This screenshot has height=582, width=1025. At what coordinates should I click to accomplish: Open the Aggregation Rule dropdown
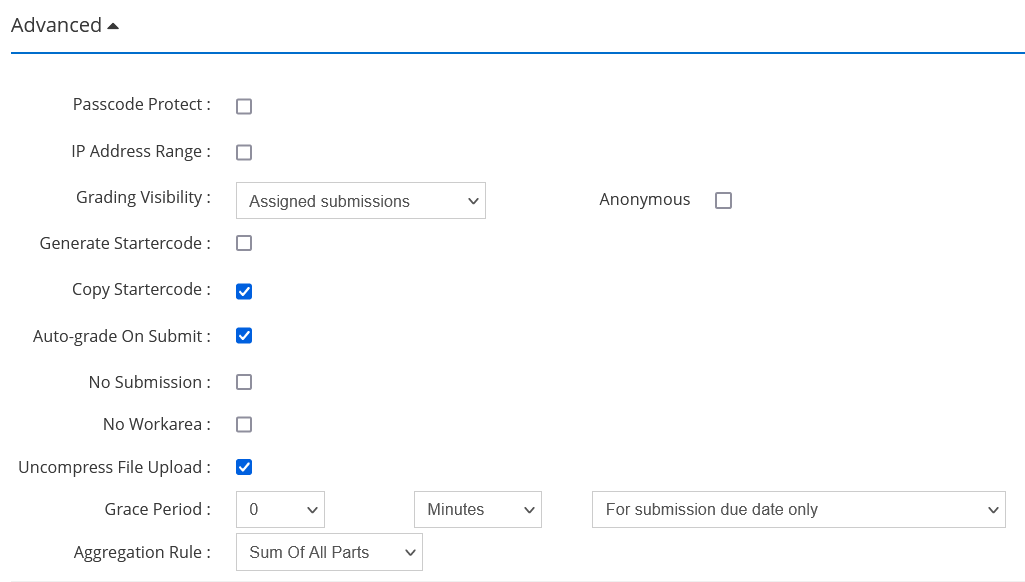click(x=329, y=552)
